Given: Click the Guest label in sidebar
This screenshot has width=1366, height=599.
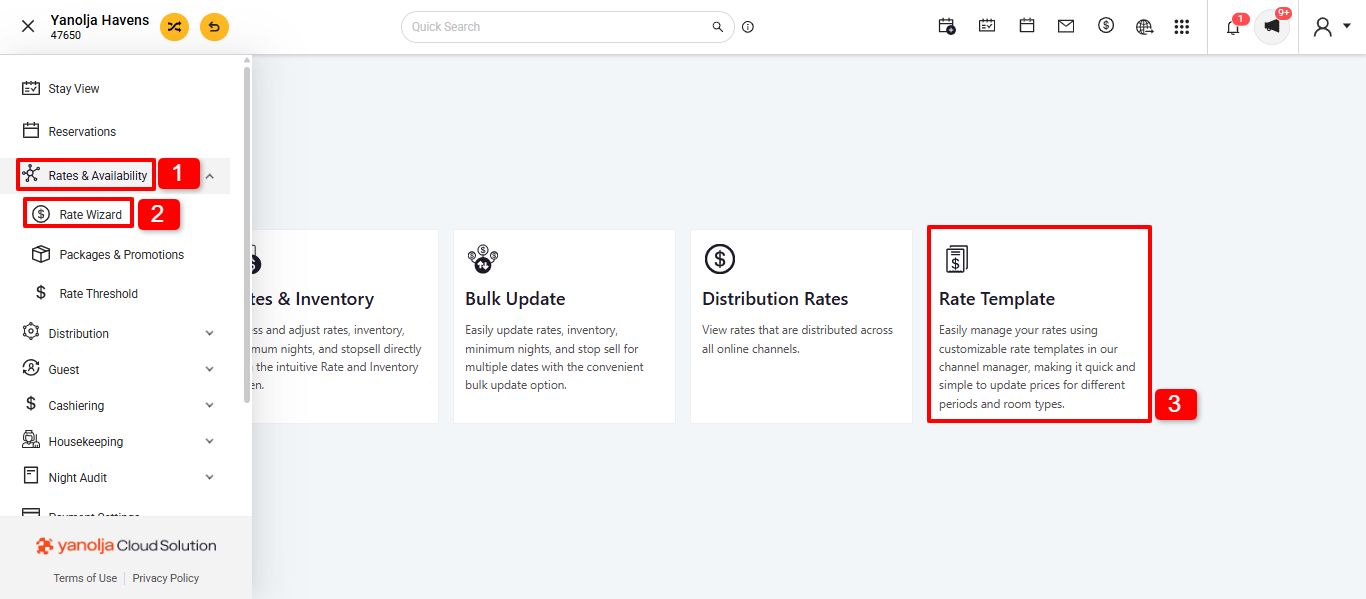Looking at the screenshot, I should click(64, 370).
